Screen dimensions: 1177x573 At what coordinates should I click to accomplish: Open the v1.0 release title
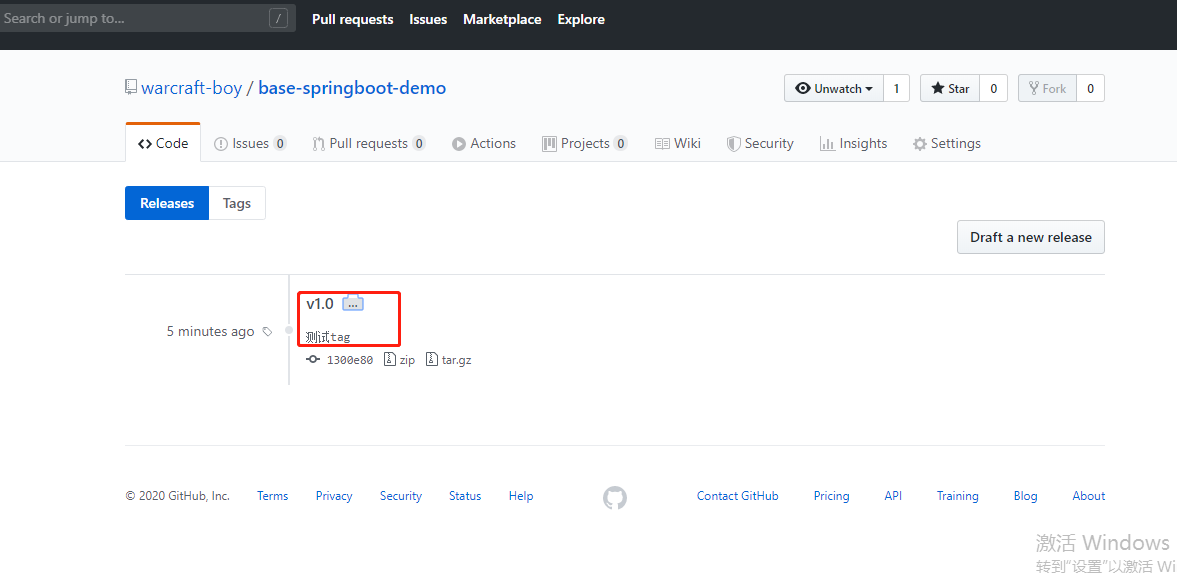click(x=320, y=303)
